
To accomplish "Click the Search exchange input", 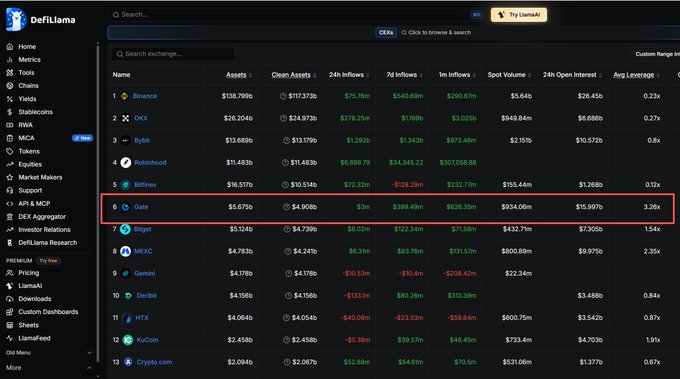I will point(173,54).
